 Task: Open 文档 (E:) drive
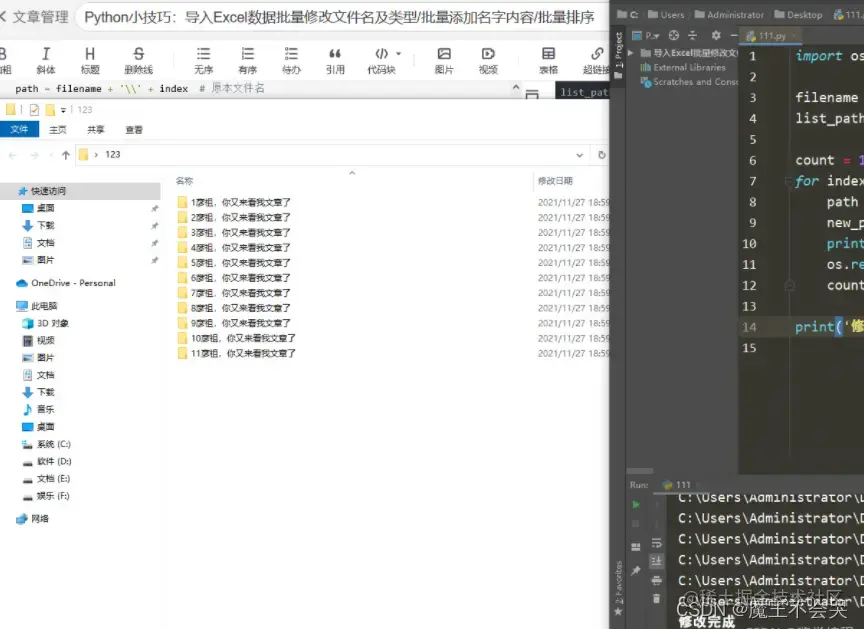click(x=53, y=479)
